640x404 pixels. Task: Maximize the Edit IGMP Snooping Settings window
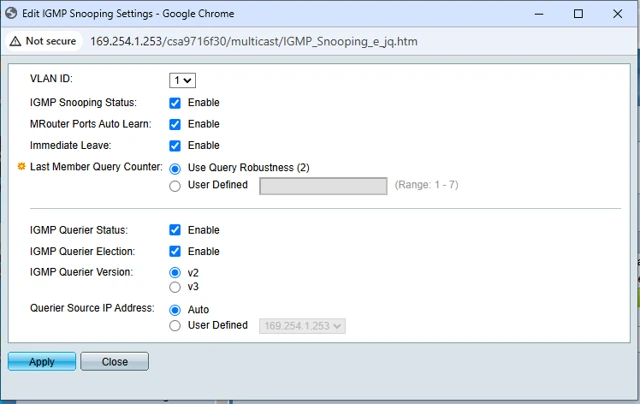tap(578, 14)
